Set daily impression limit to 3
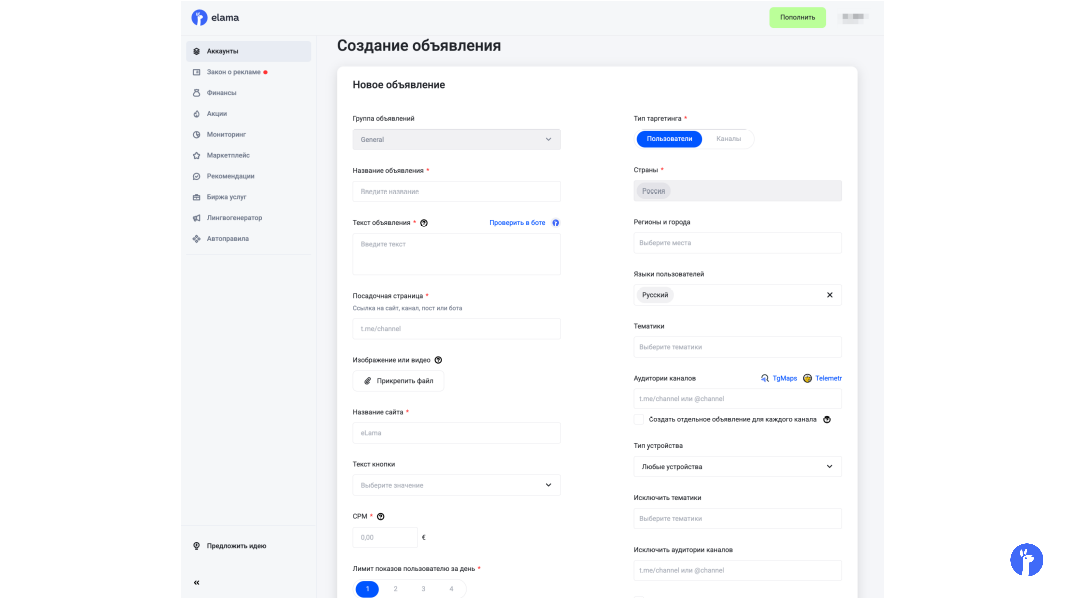The width and height of the screenshot is (1070, 598). [x=423, y=589]
